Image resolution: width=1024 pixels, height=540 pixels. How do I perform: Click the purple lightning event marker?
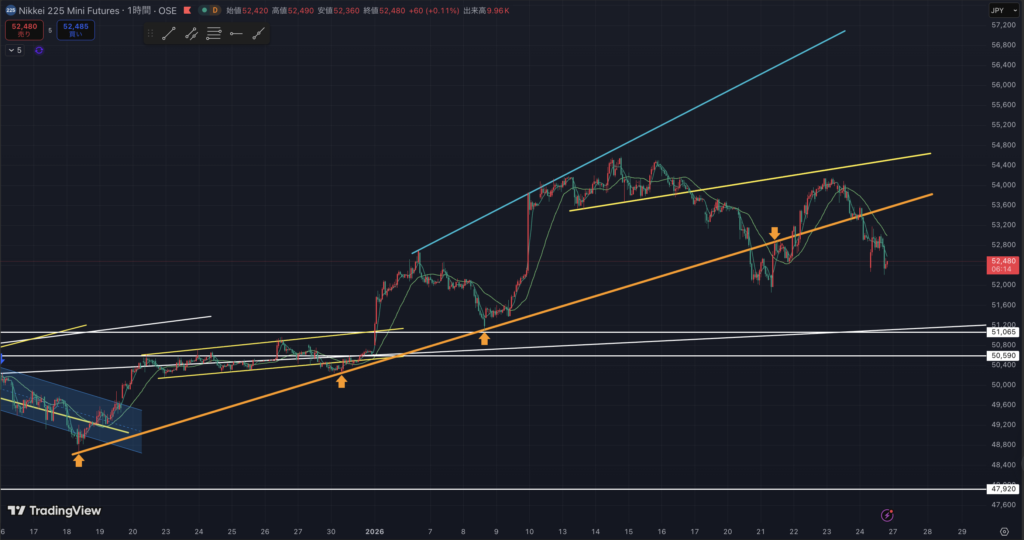(886, 515)
